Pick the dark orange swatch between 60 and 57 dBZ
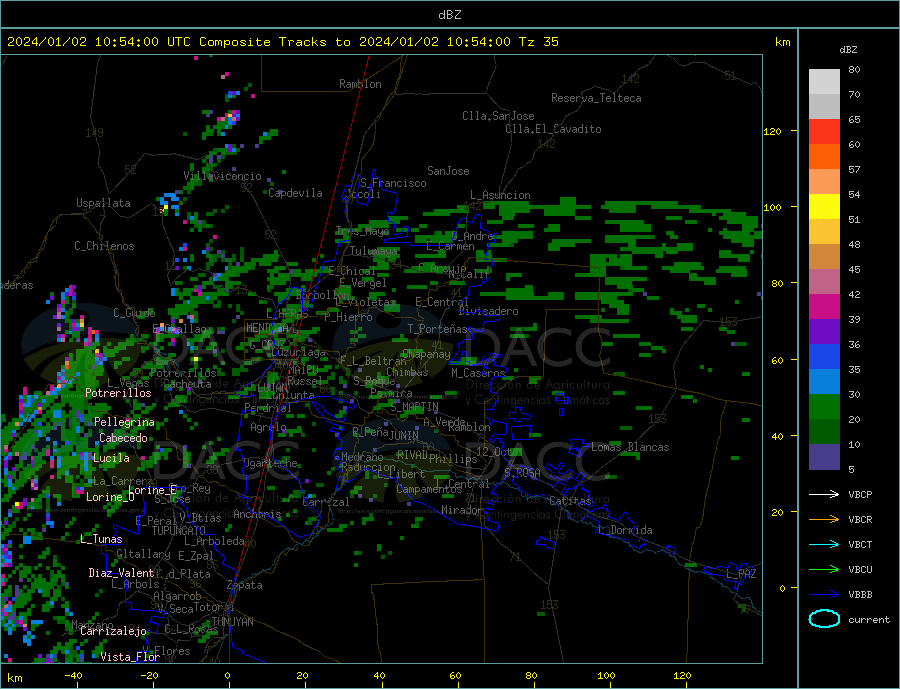900x689 pixels. (x=824, y=157)
